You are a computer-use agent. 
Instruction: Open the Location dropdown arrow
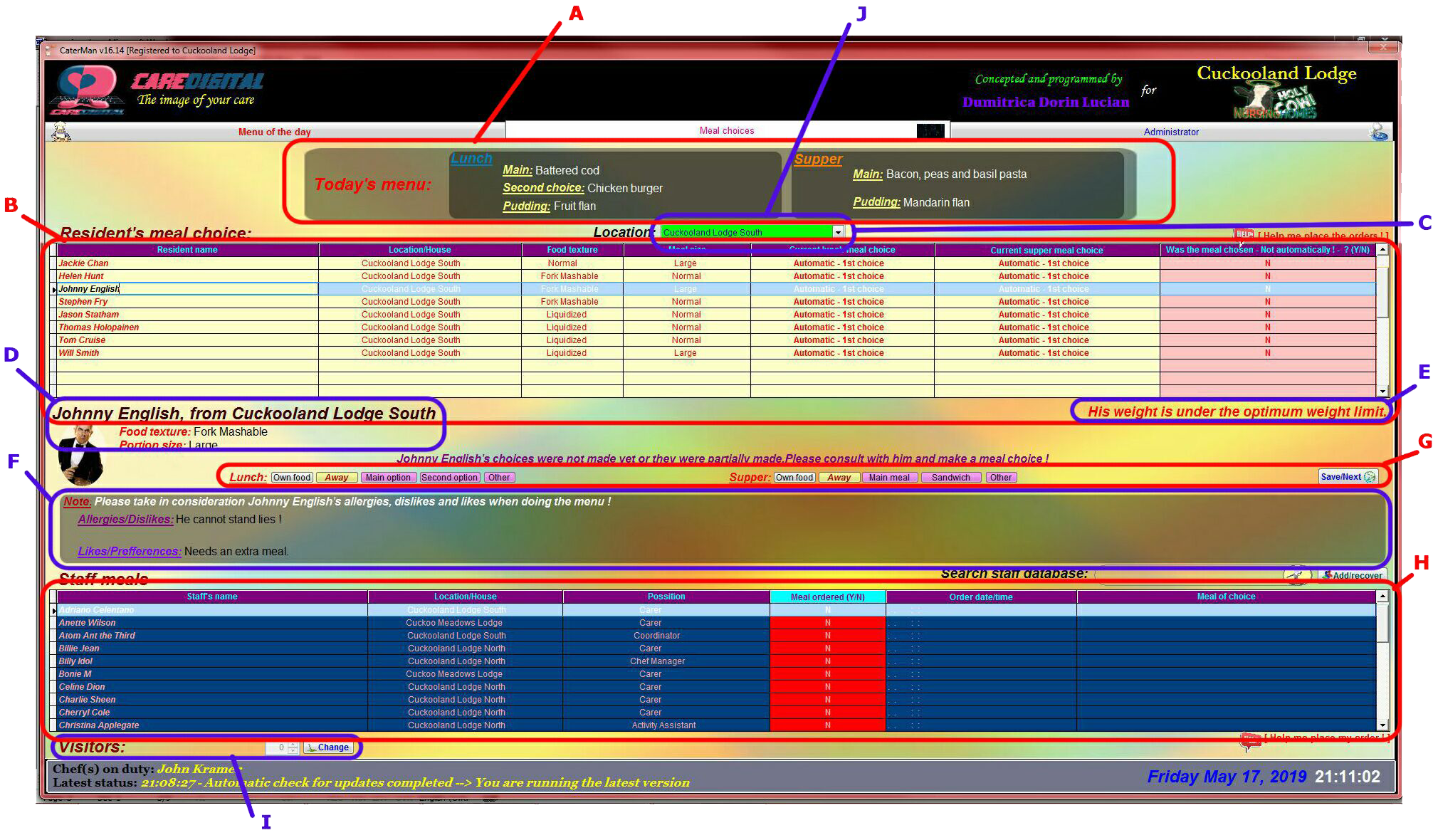[838, 232]
